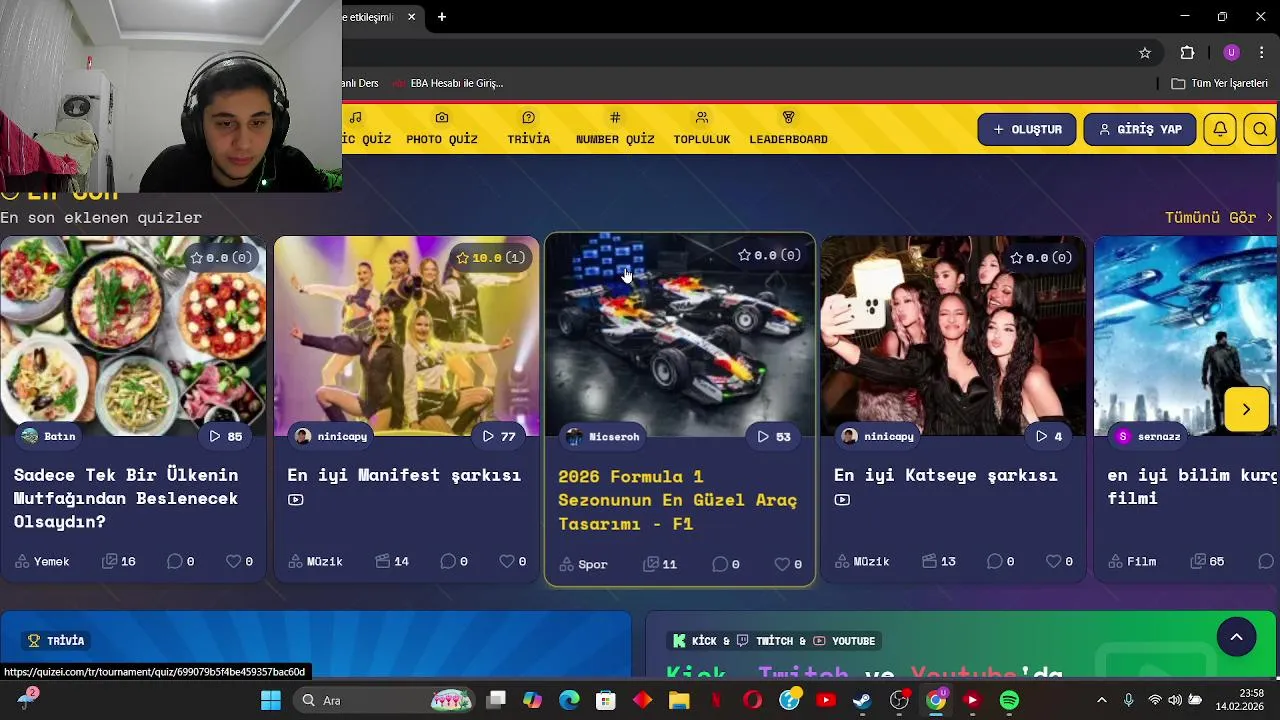Select the Yemek category tag
This screenshot has width=1280, height=720.
pos(42,561)
